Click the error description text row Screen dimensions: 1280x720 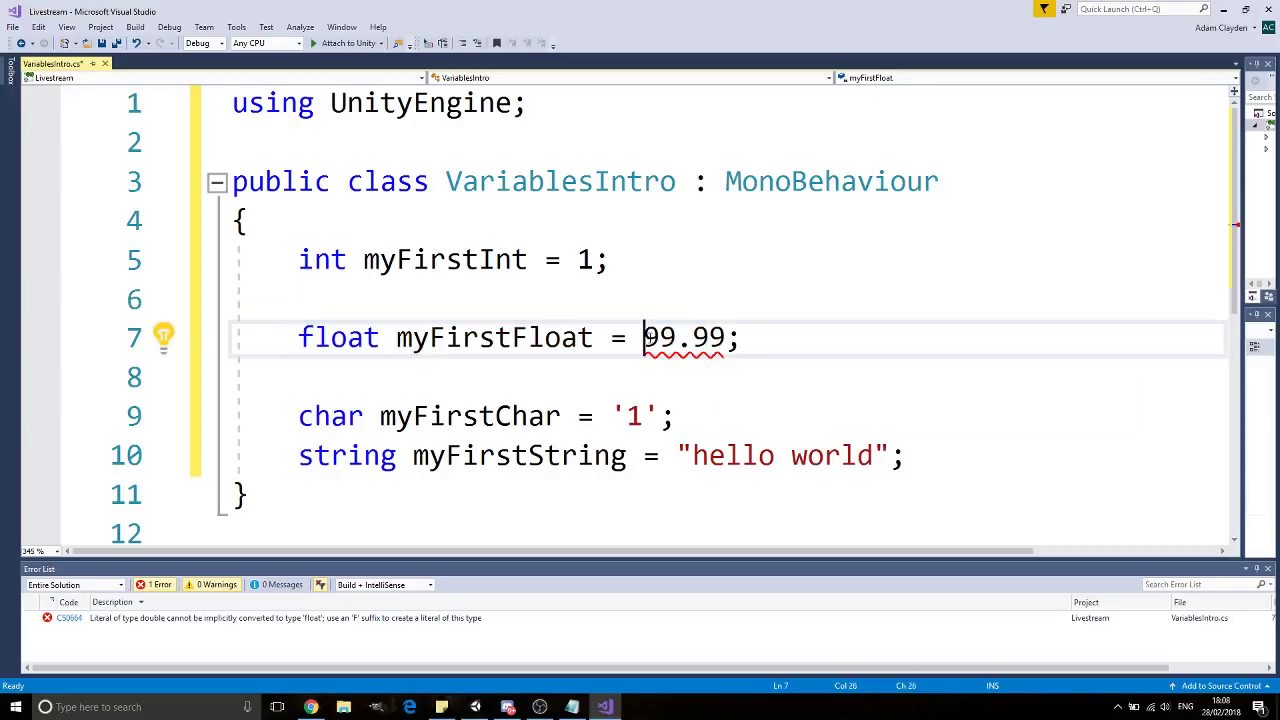pos(286,618)
